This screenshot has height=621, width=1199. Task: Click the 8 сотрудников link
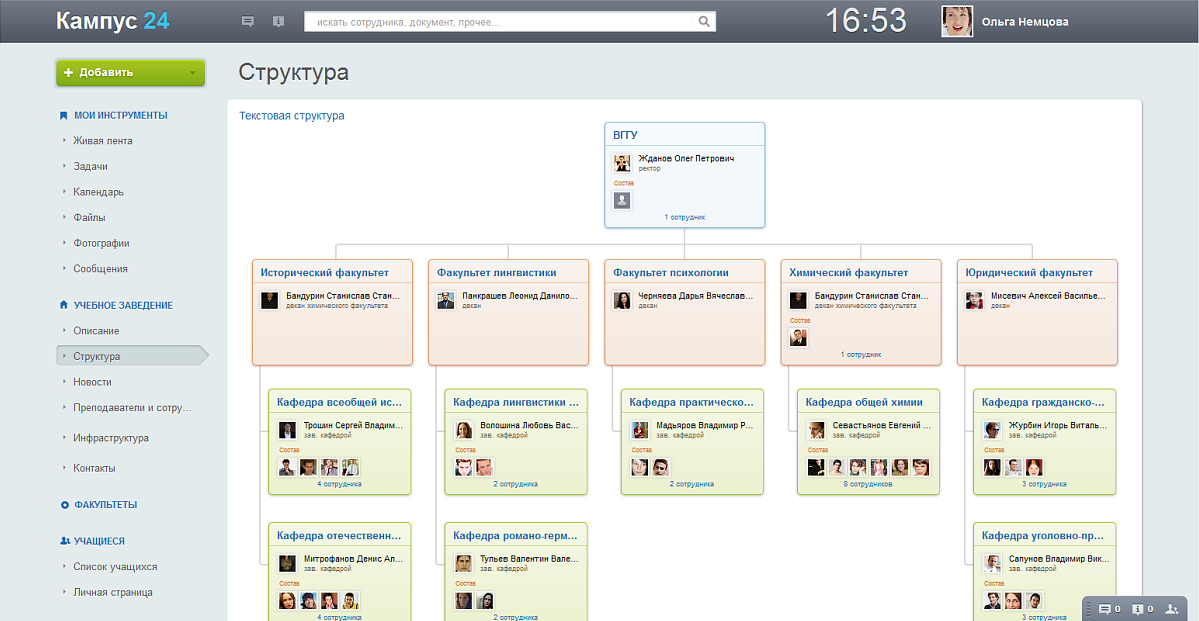pos(868,484)
